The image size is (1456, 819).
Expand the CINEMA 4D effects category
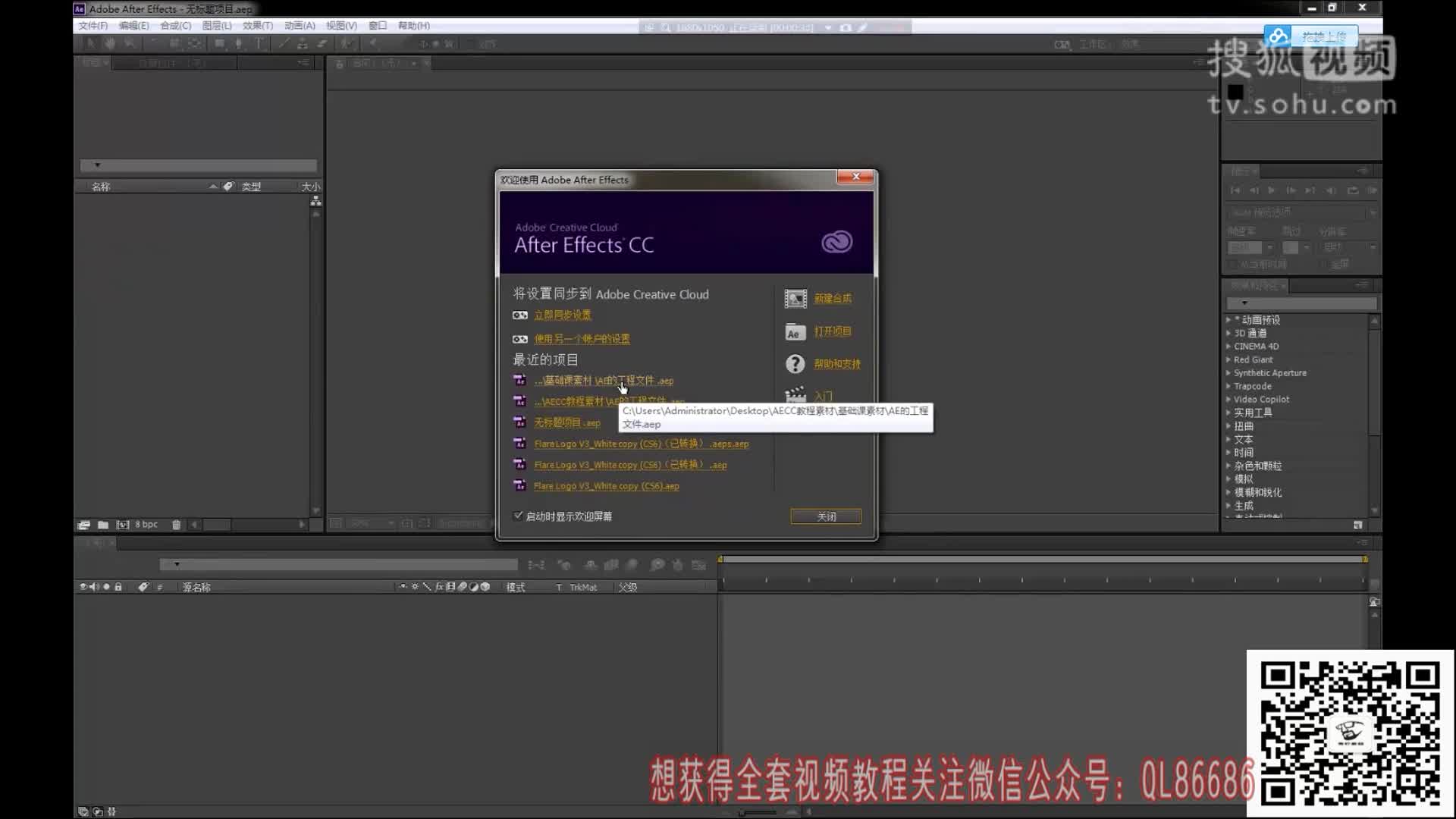click(1228, 347)
